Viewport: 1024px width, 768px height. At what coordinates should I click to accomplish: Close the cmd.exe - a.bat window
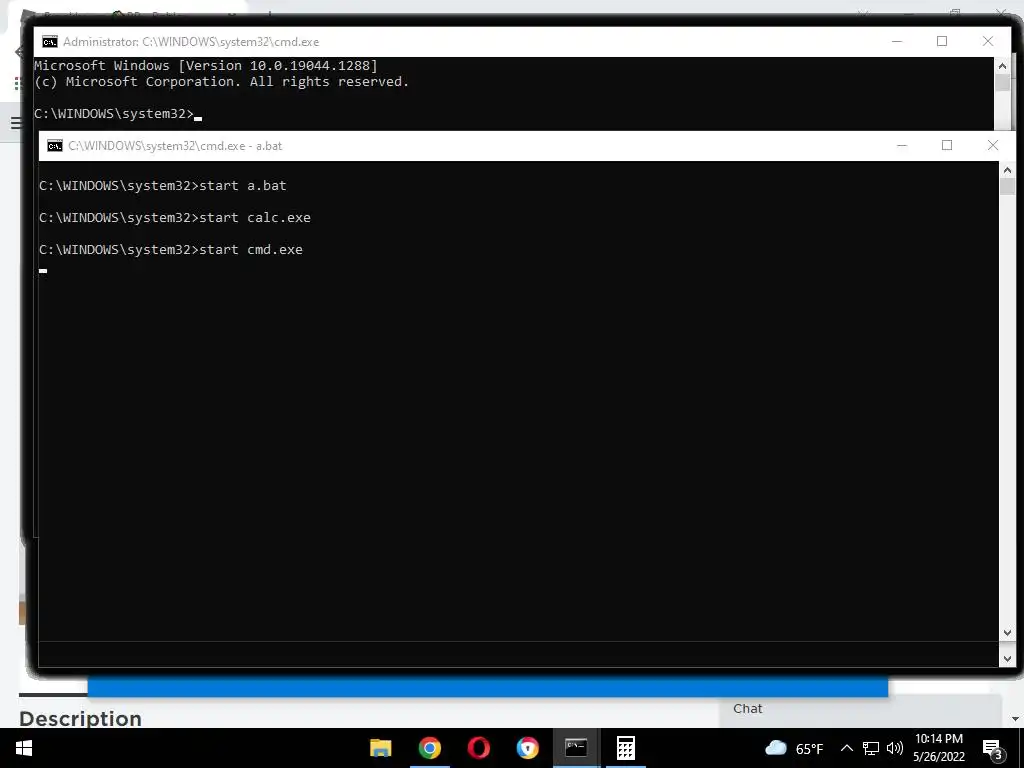pyautogui.click(x=993, y=145)
